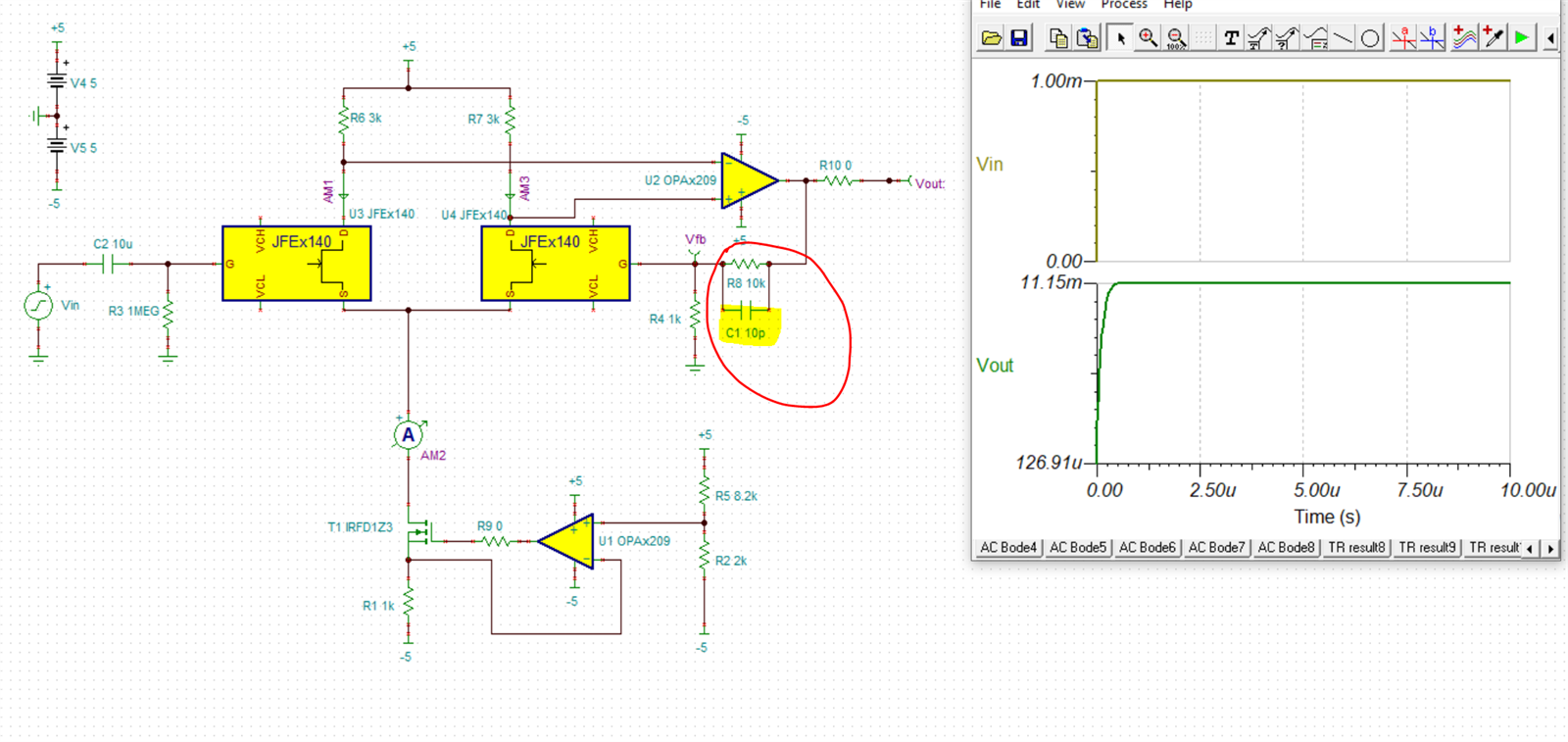Screen dimensions: 1568x742
Task: Select the T1 IRFD1Z3 MOSFET symbol
Action: (x=421, y=532)
